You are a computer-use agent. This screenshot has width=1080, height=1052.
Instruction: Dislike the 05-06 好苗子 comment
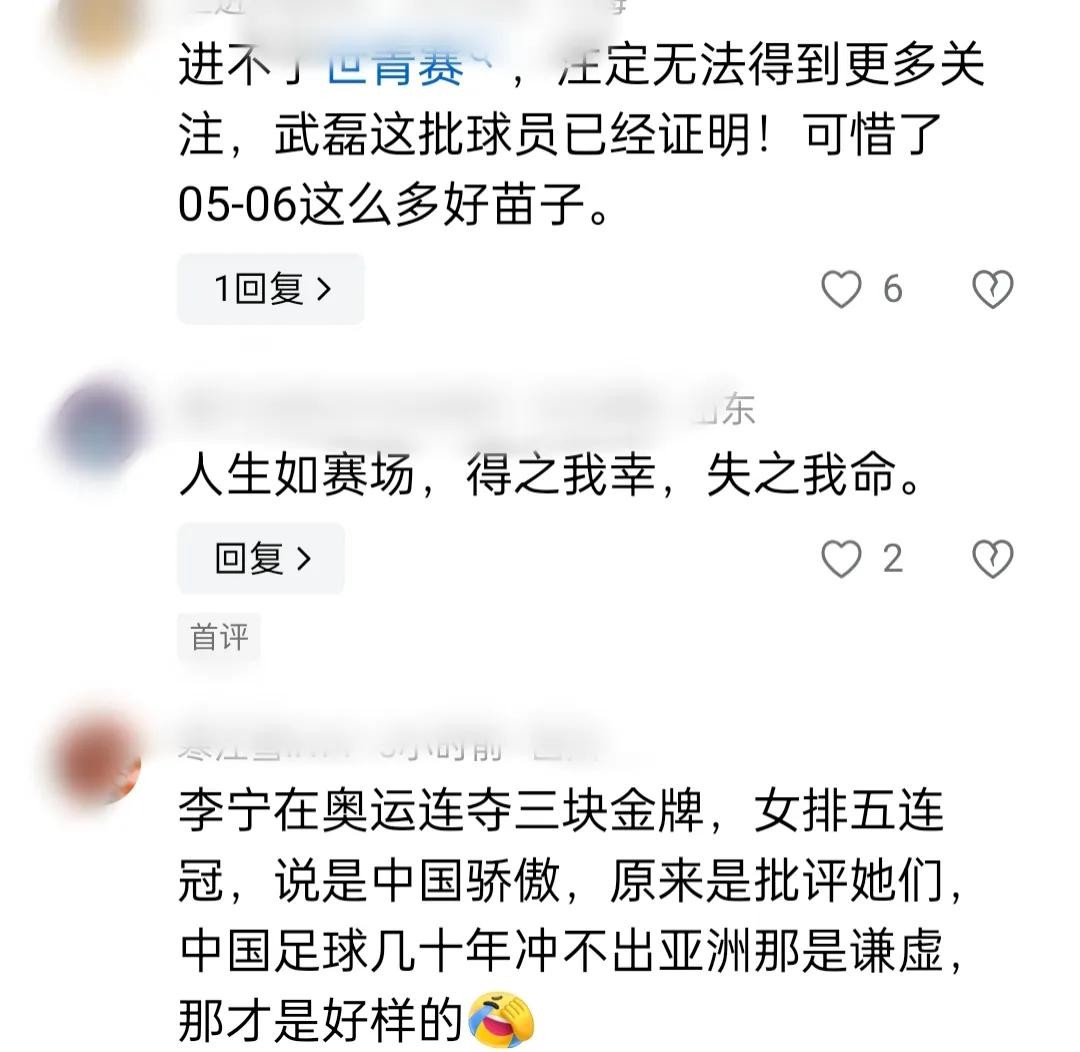point(993,289)
